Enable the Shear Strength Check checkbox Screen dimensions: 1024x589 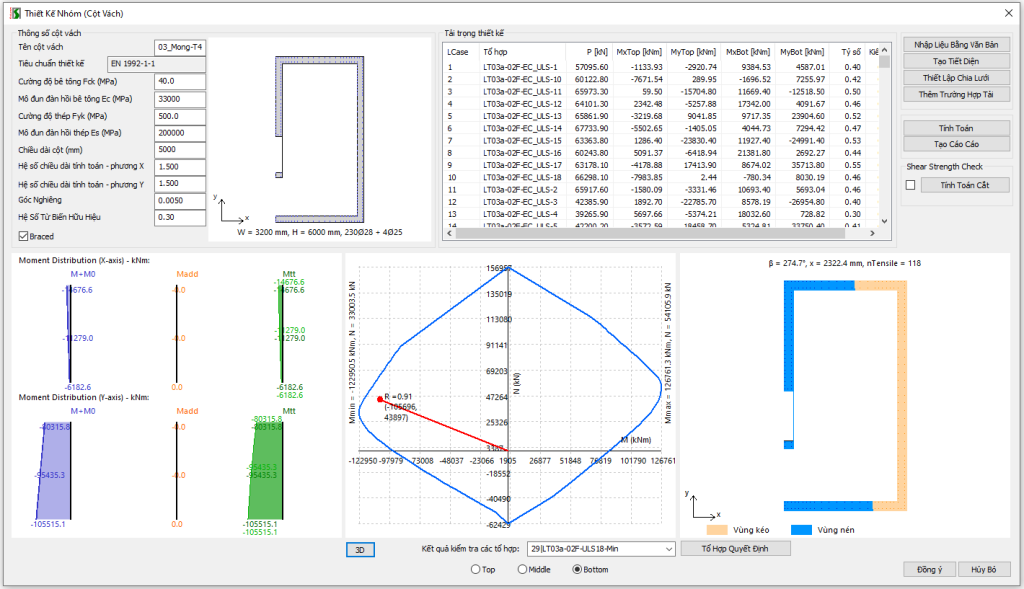pos(910,185)
